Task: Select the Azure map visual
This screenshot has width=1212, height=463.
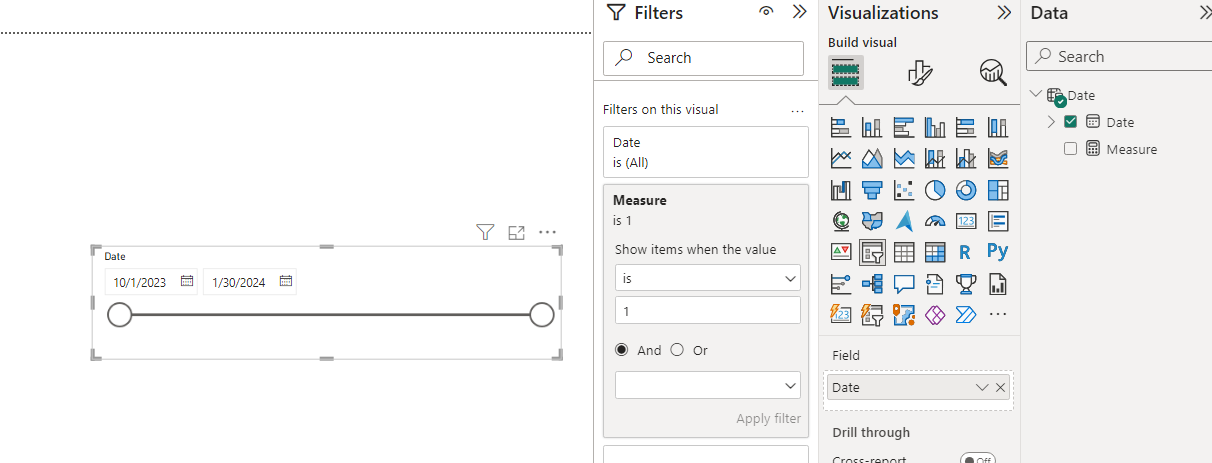Action: coord(904,221)
